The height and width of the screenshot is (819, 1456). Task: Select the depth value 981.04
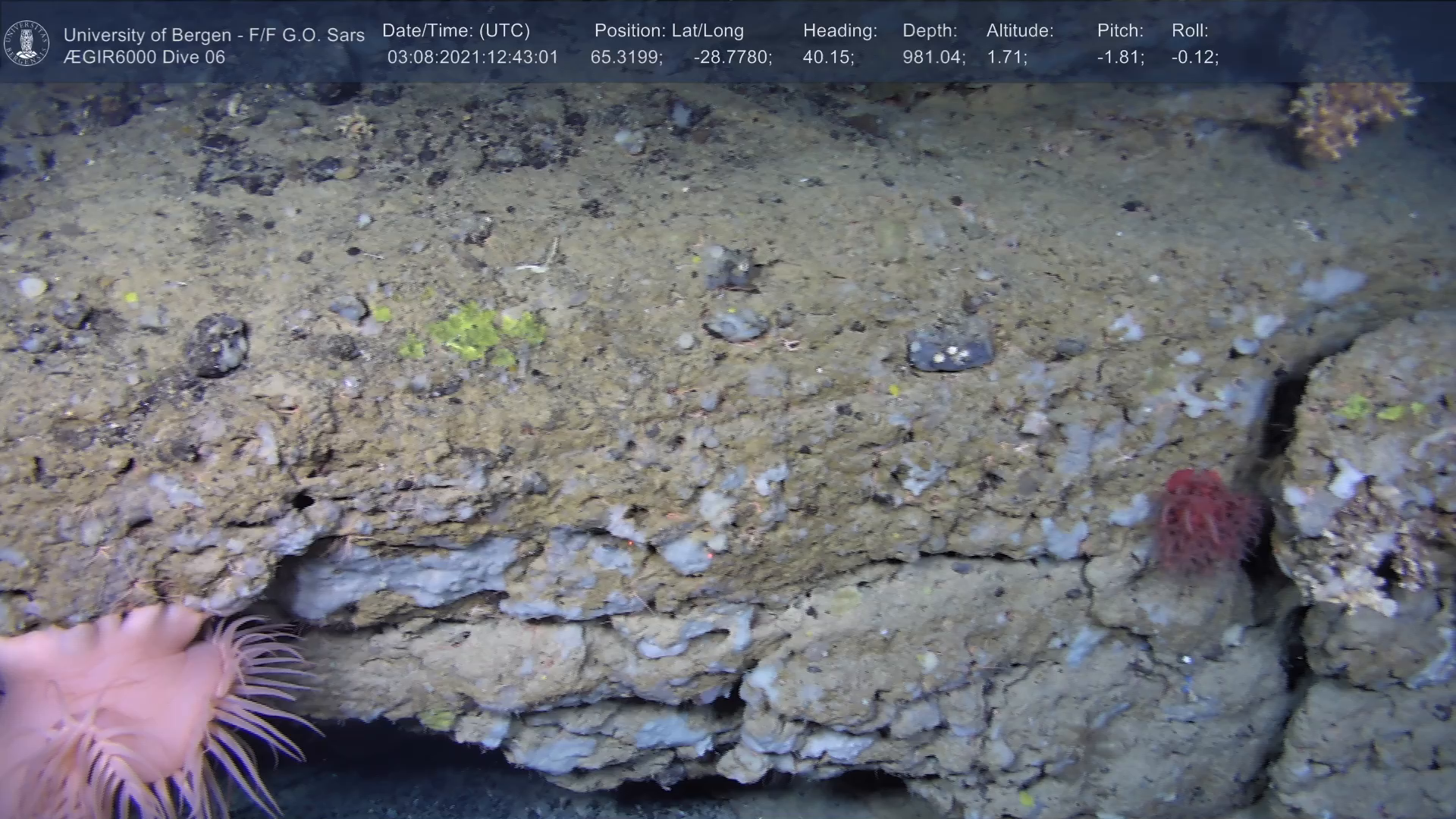click(x=934, y=58)
